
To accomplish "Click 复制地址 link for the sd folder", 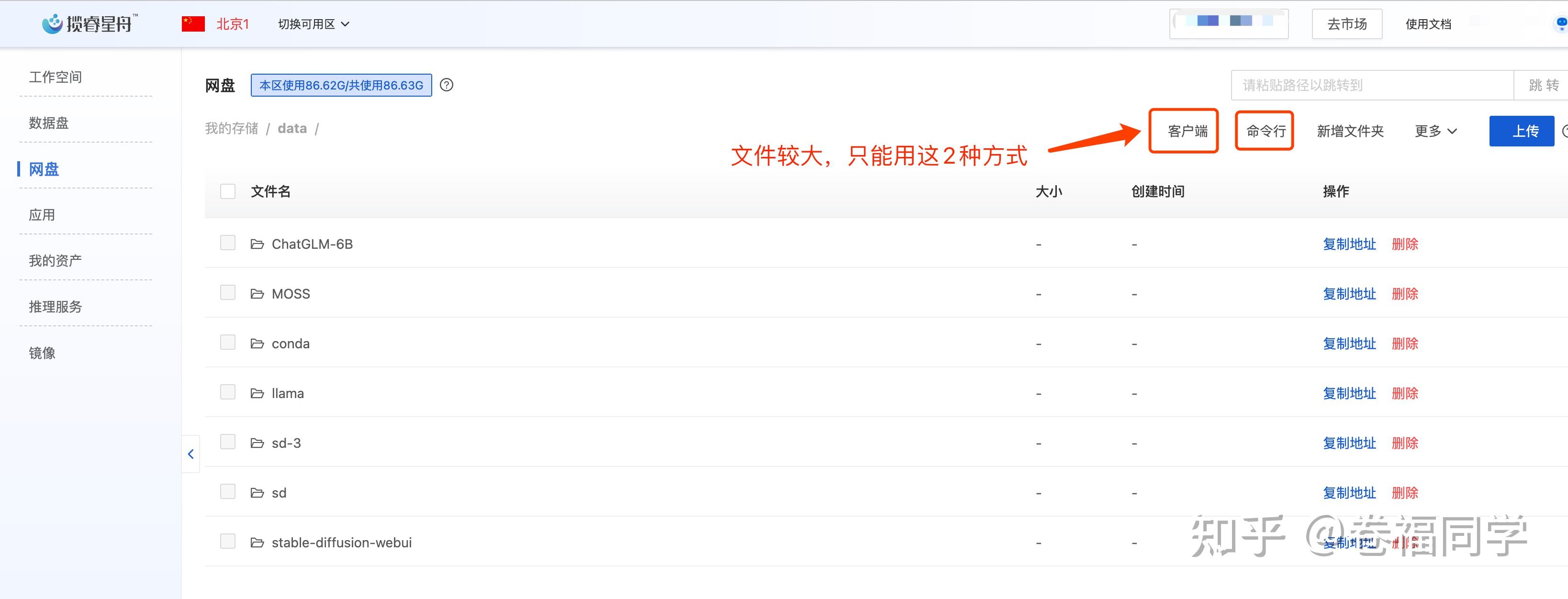I will (x=1349, y=492).
